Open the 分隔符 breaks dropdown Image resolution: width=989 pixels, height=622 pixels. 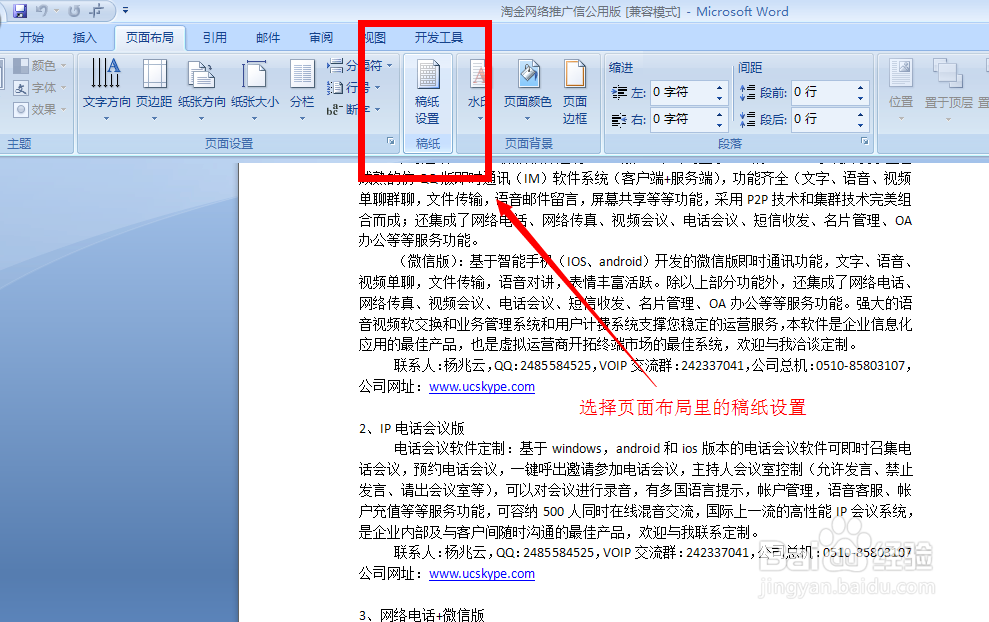click(360, 66)
